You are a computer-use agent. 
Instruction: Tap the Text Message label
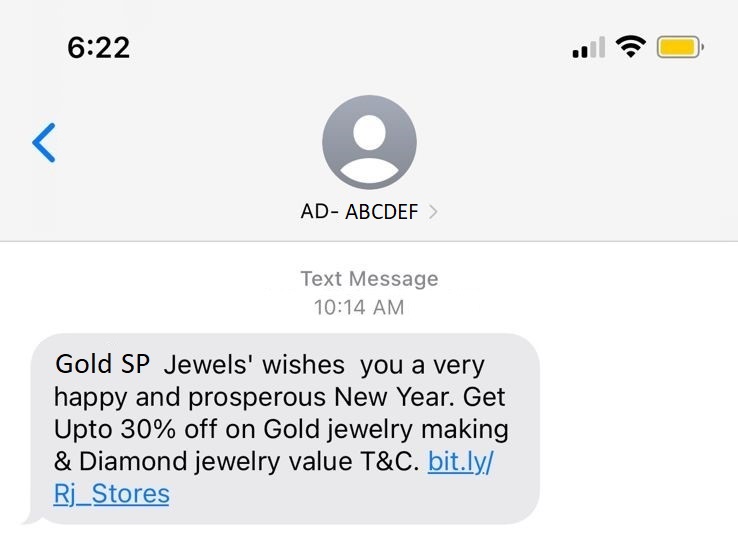point(369,279)
